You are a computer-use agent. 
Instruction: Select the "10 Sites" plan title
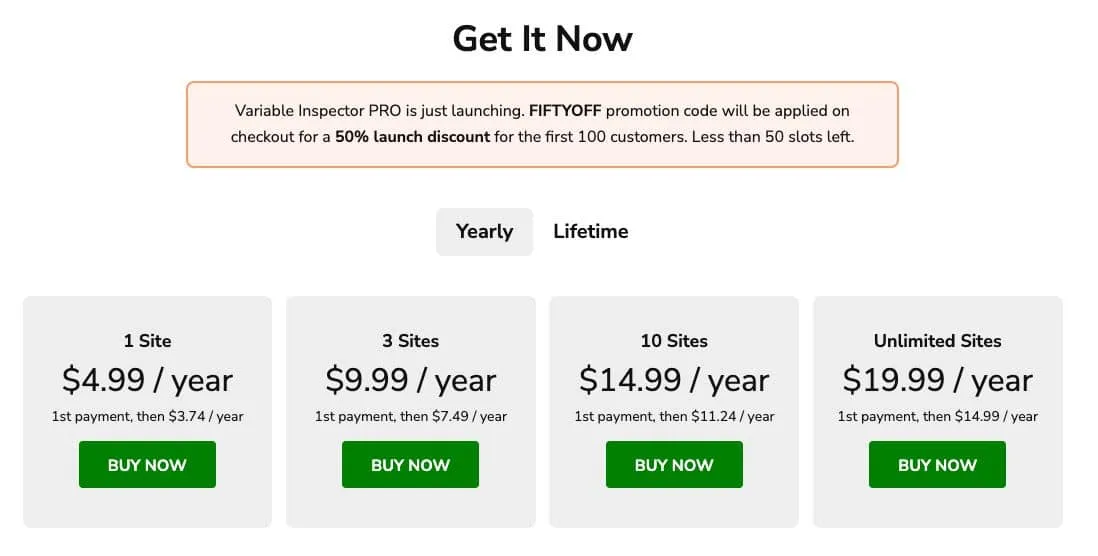click(x=674, y=341)
